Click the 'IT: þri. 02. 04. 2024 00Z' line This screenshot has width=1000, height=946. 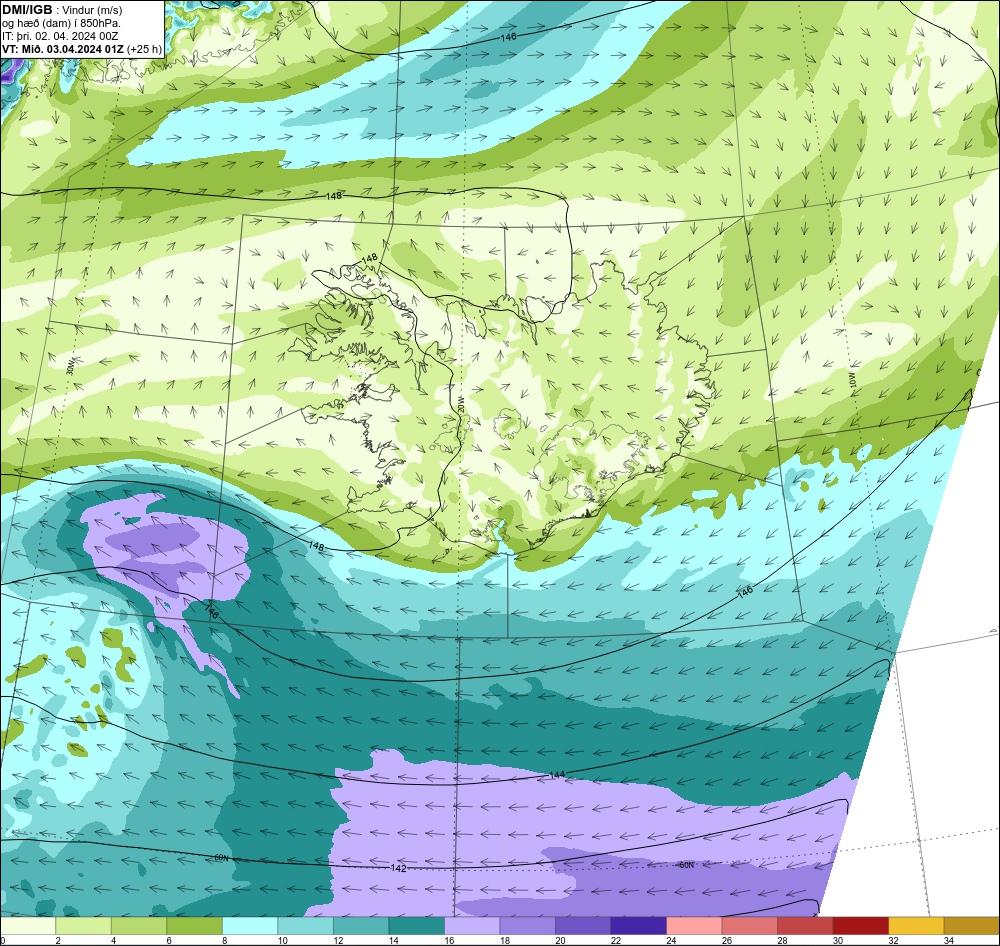(60, 36)
